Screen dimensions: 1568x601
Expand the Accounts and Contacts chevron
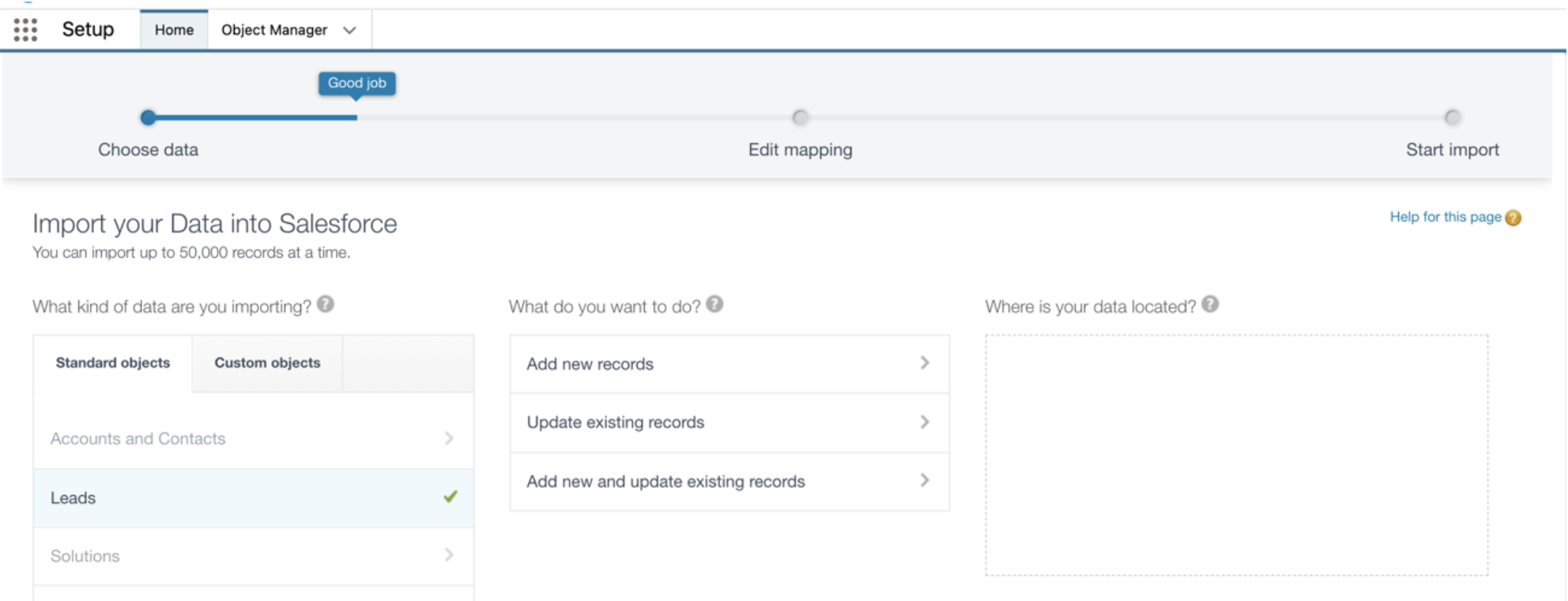(449, 438)
